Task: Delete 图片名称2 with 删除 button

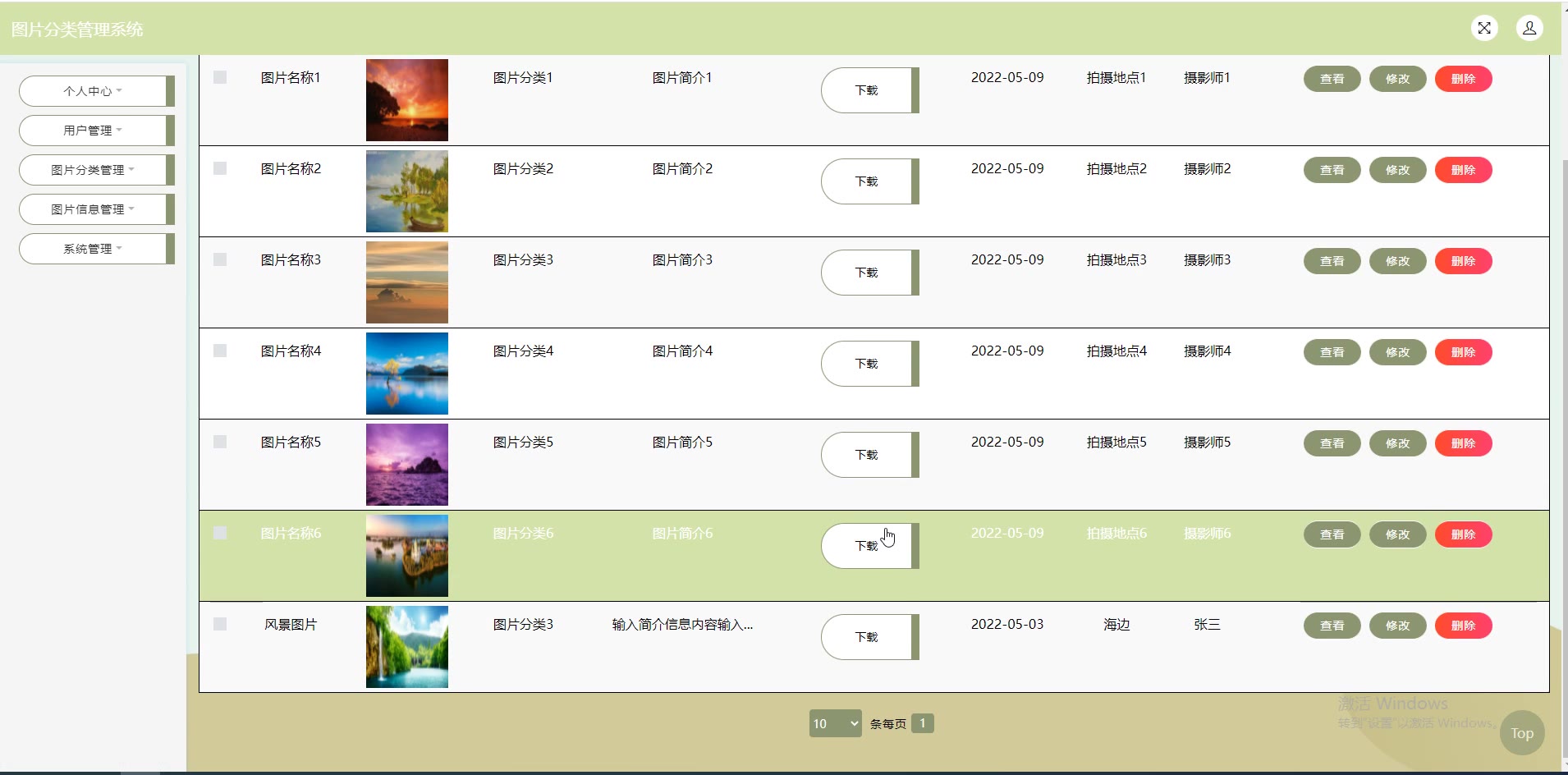Action: pyautogui.click(x=1464, y=170)
